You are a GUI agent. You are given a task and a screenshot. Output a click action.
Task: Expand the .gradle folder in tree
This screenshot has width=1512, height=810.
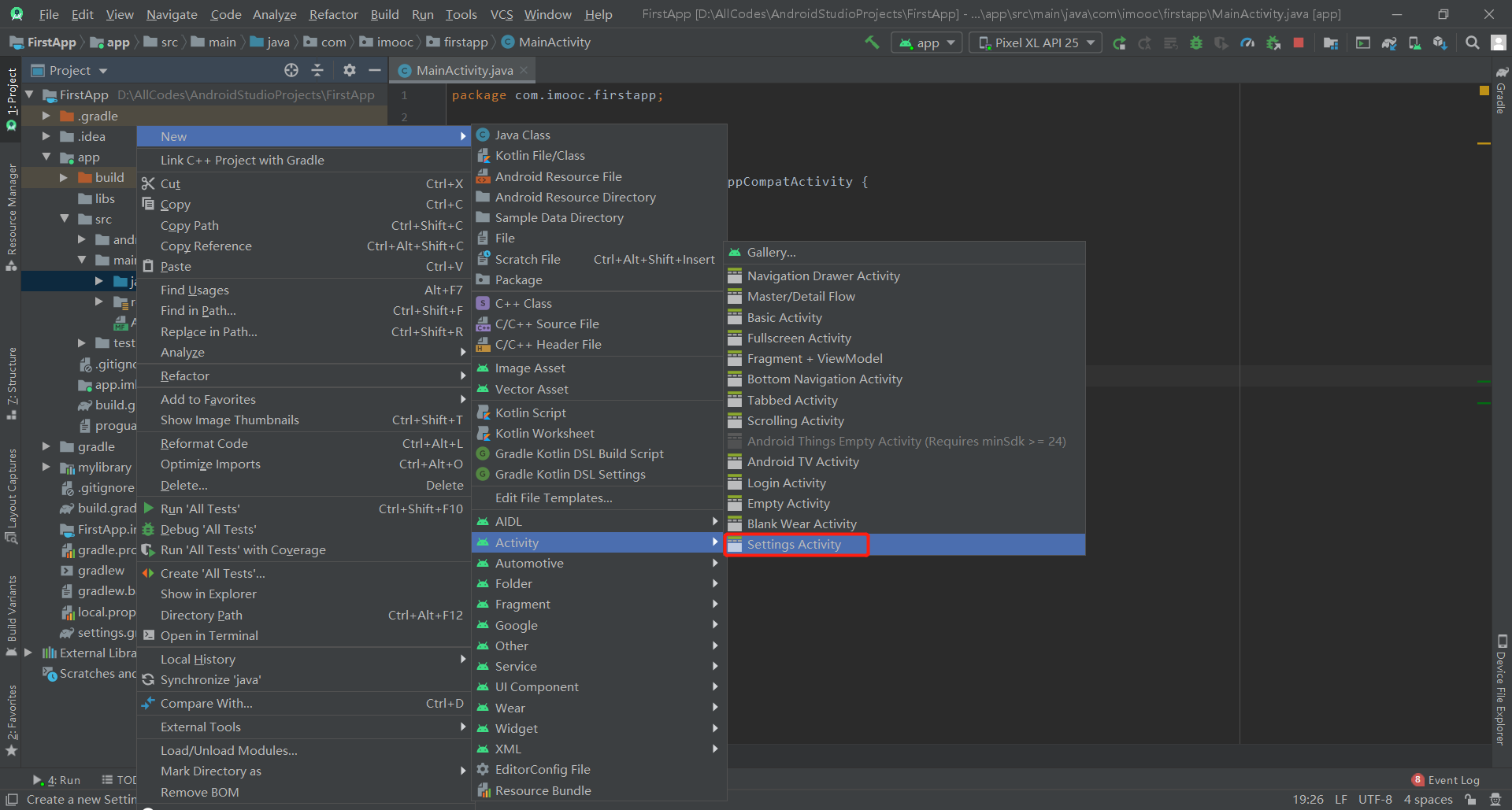46,116
